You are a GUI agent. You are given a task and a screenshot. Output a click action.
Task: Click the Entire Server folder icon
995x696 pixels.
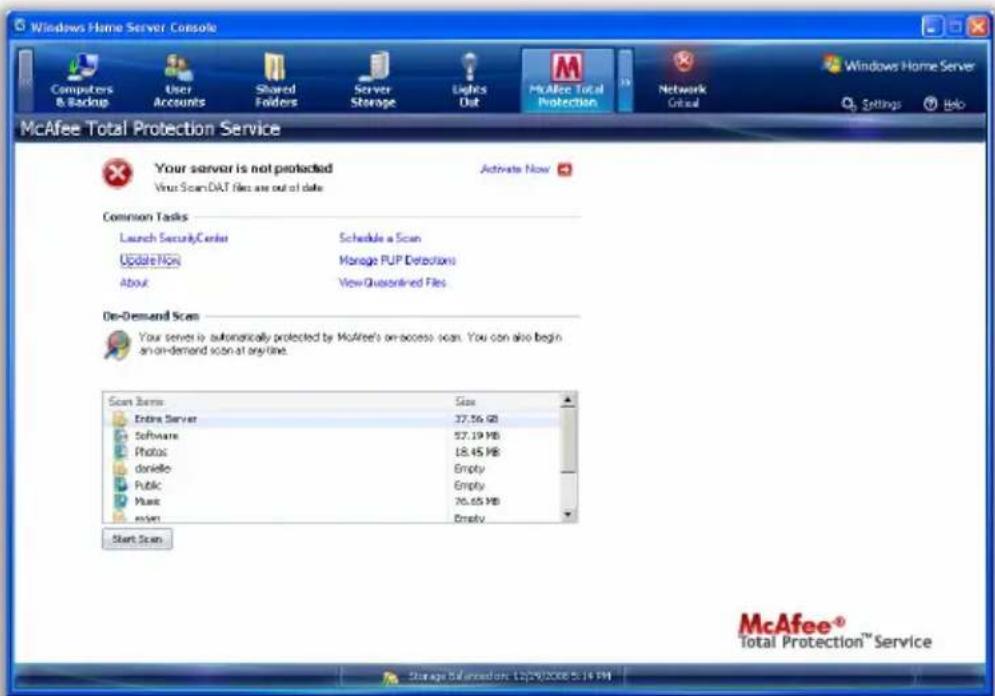120,419
